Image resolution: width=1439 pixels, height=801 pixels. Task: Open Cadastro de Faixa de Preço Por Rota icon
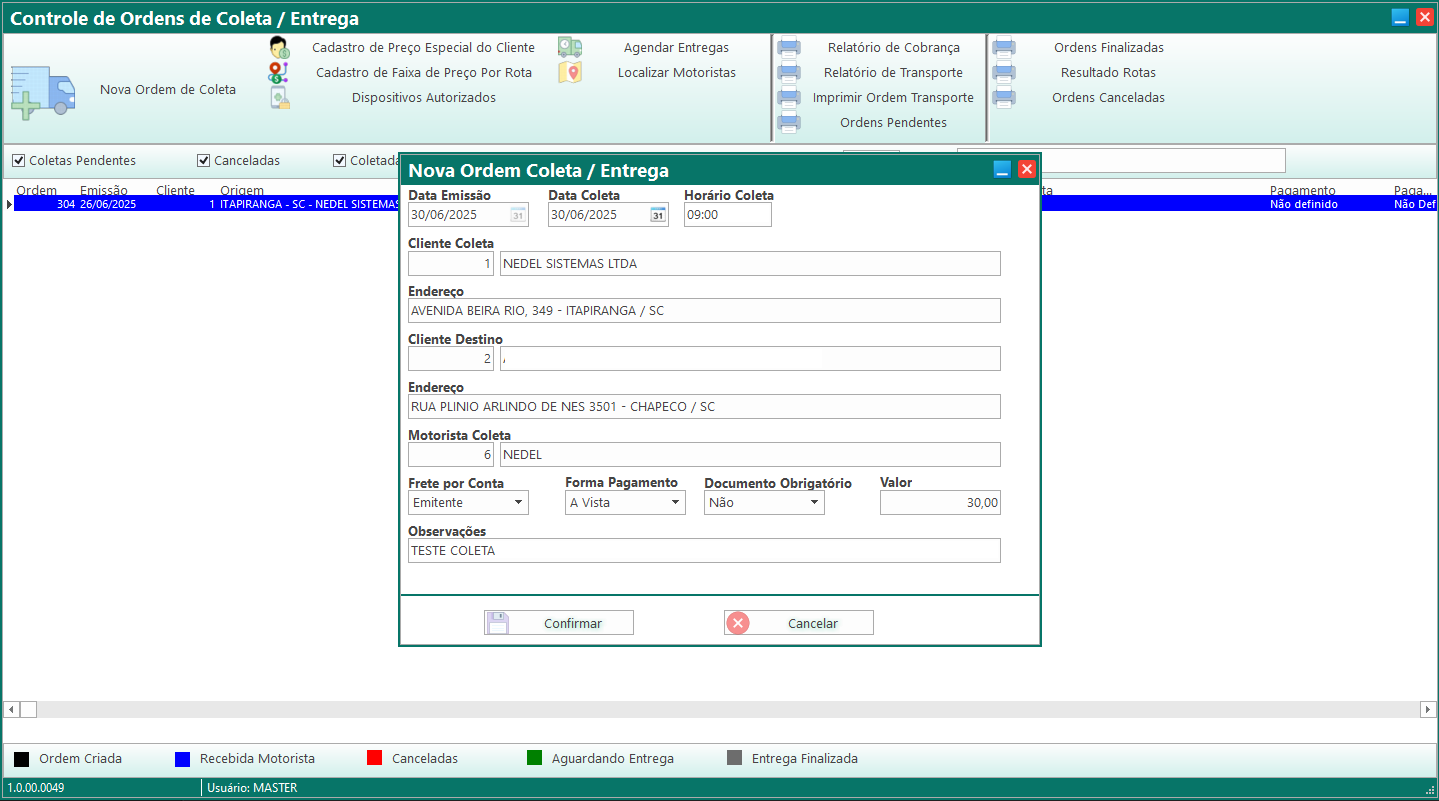click(x=279, y=72)
